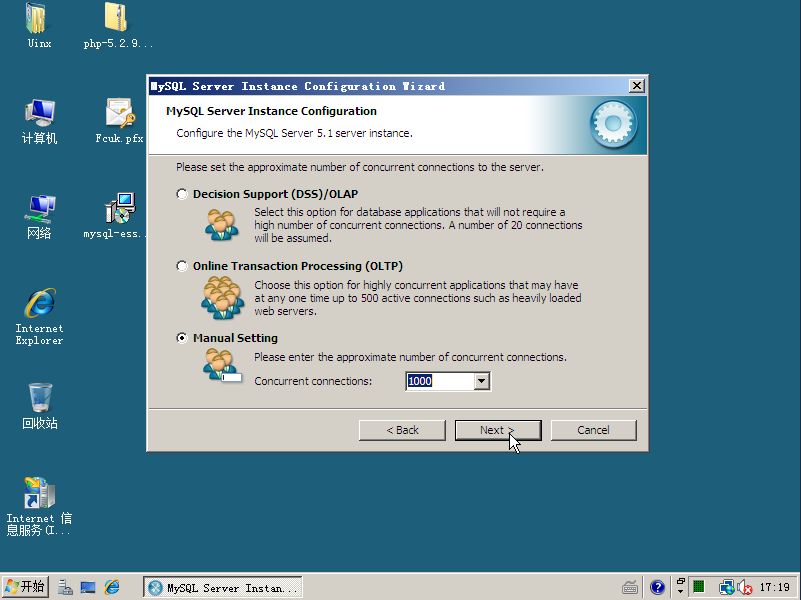Image resolution: width=801 pixels, height=600 pixels.
Task: Select the Decision Support (DSS)/OLAP option
Action: click(x=182, y=194)
